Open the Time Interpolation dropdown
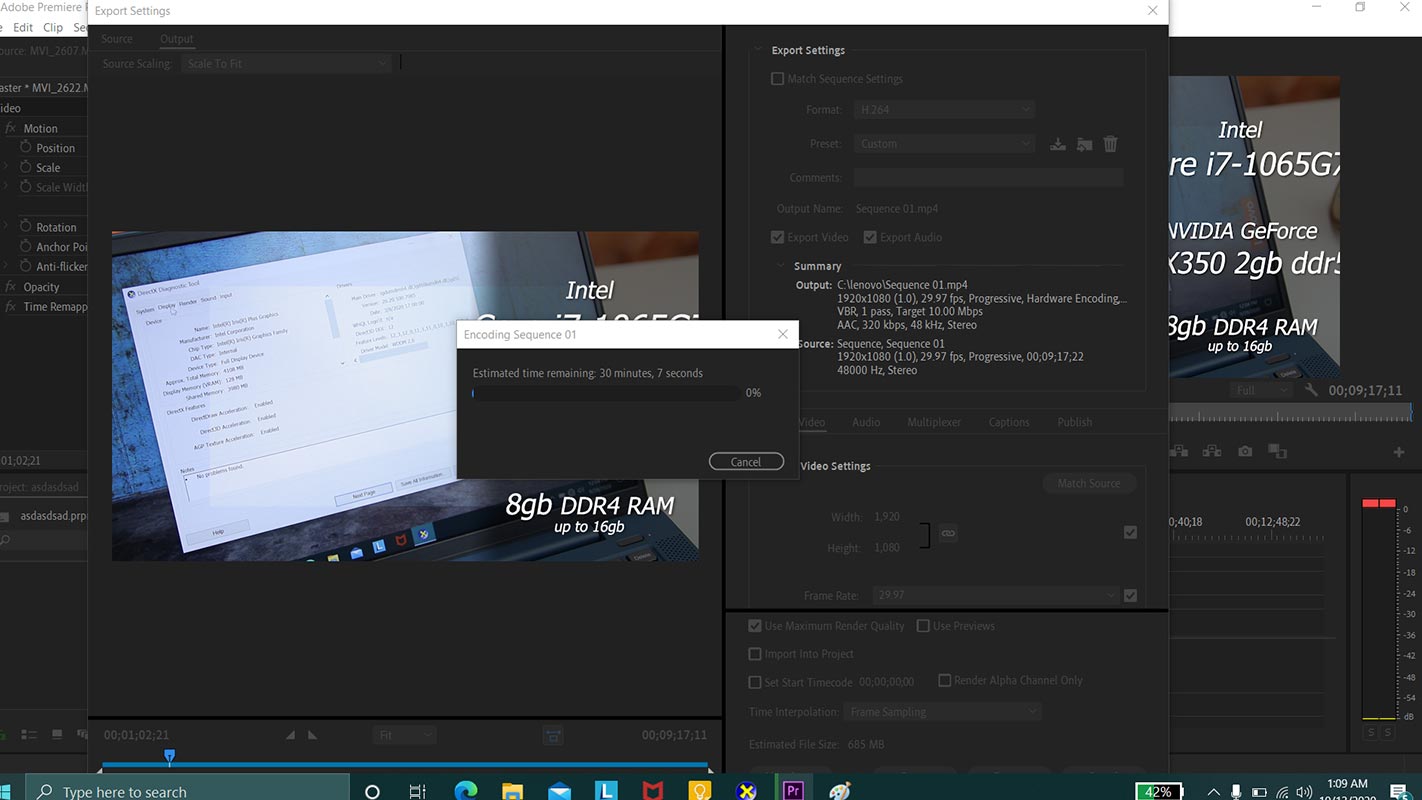 943,712
